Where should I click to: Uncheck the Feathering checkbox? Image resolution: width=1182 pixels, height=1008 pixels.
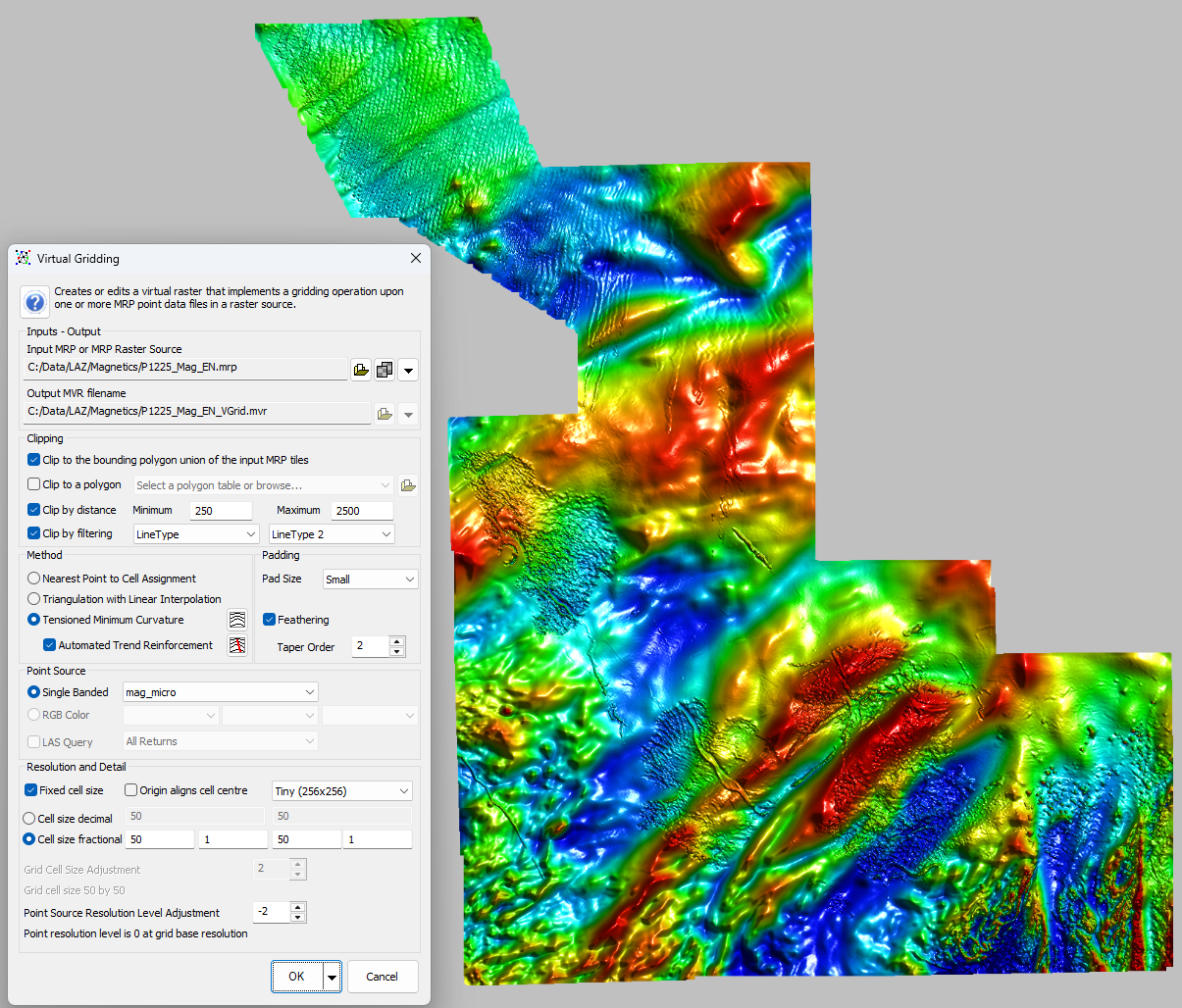tap(269, 620)
